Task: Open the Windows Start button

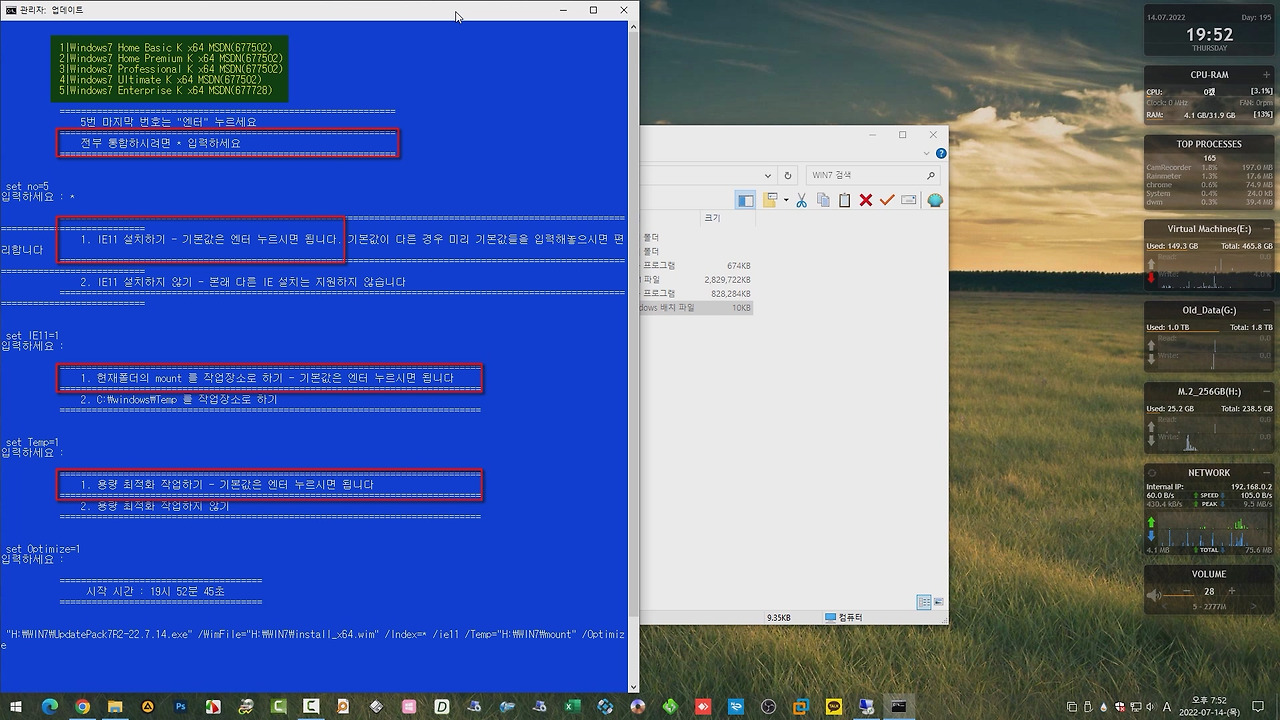Action: (17, 706)
